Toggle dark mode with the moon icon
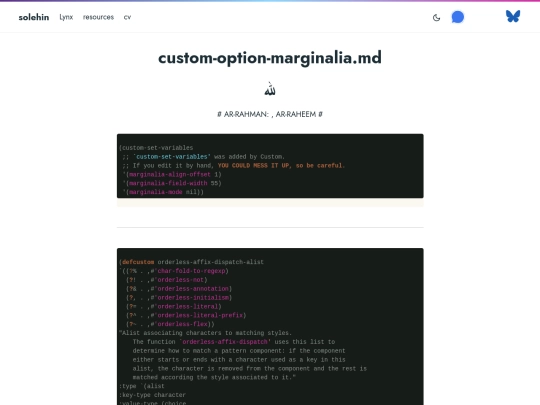The height and width of the screenshot is (405, 540). (x=436, y=17)
